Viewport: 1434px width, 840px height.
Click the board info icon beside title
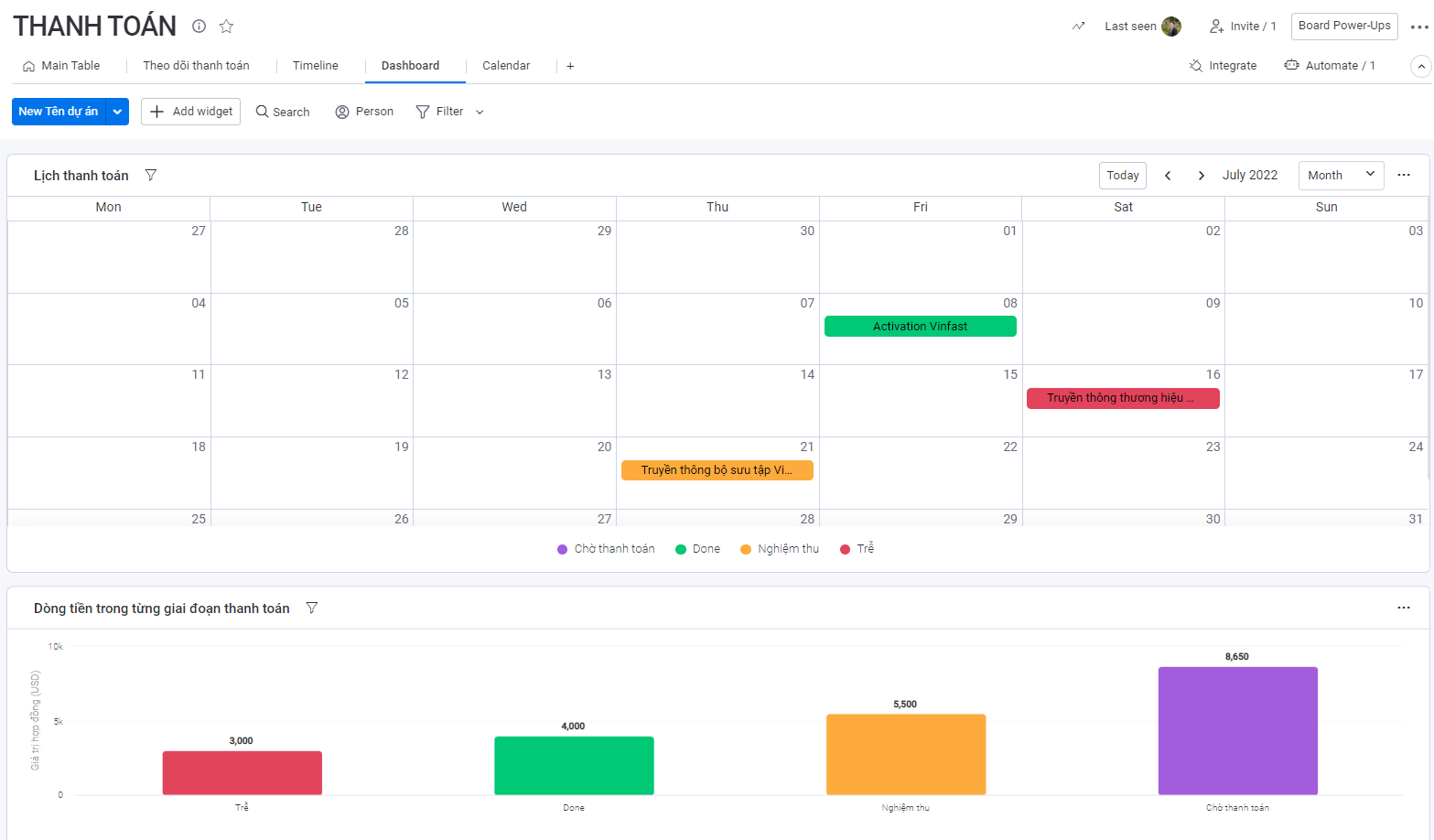click(x=199, y=27)
